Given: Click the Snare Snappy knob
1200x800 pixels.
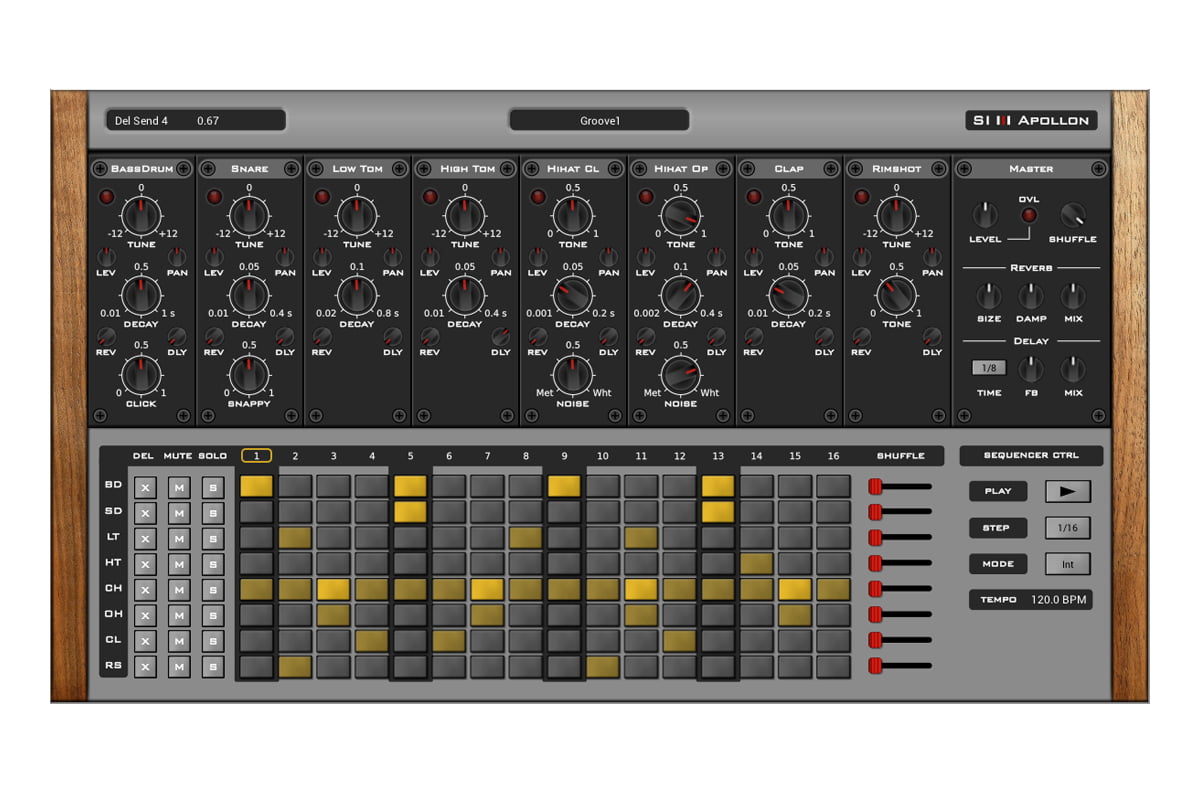Looking at the screenshot, I should coord(249,374).
